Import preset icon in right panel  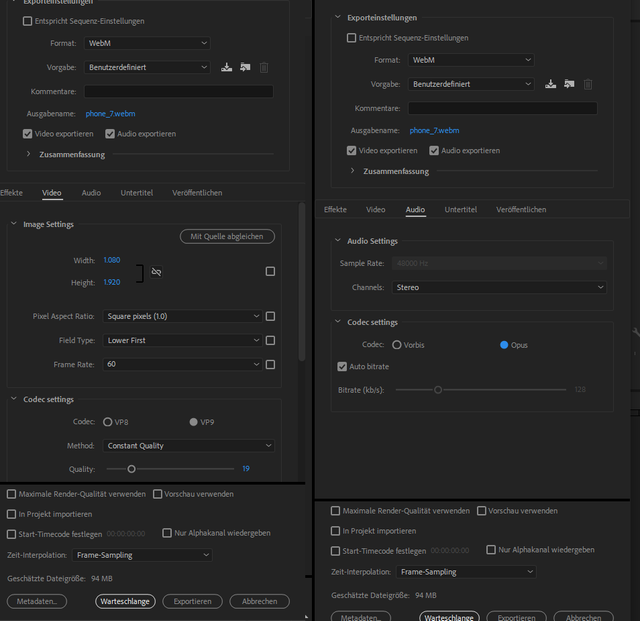tap(569, 84)
